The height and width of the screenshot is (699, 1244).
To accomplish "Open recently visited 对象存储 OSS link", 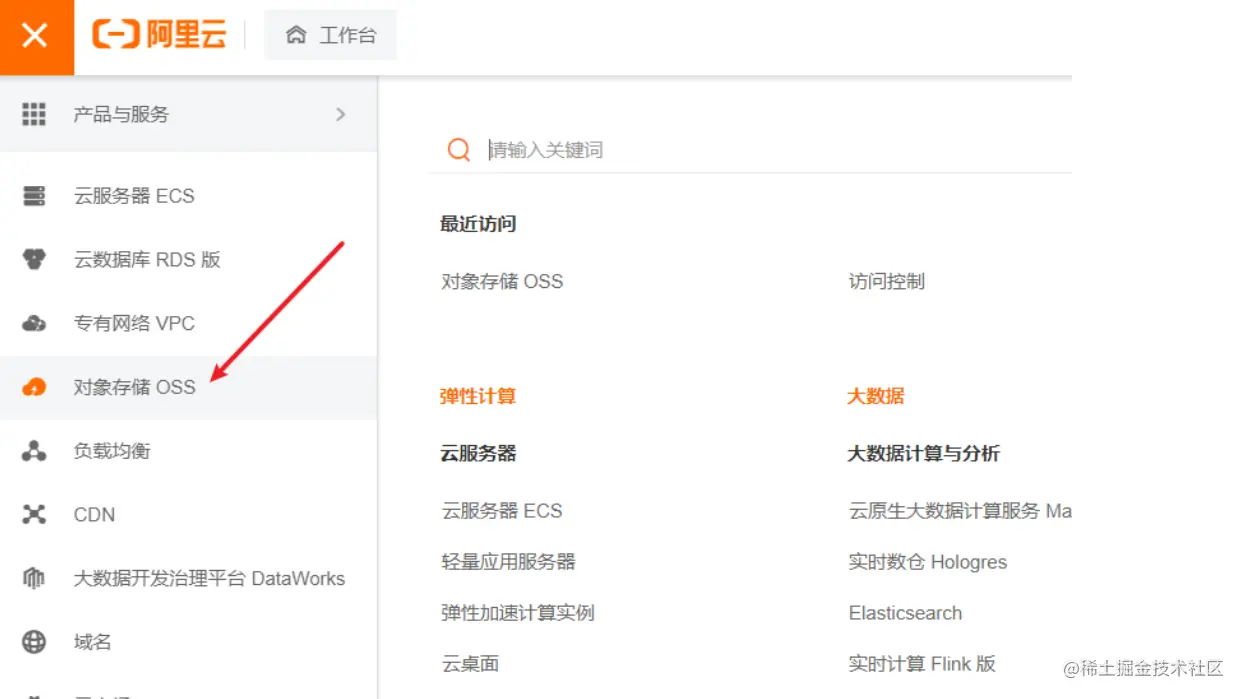I will 502,282.
